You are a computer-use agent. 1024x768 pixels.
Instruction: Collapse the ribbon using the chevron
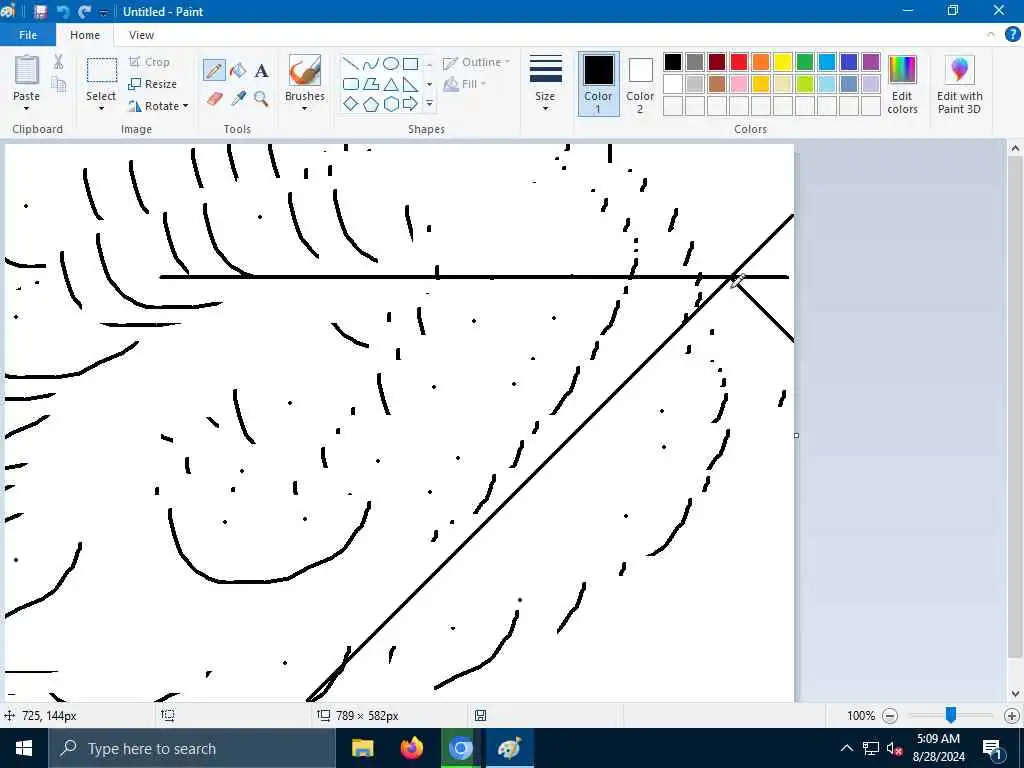pyautogui.click(x=991, y=35)
